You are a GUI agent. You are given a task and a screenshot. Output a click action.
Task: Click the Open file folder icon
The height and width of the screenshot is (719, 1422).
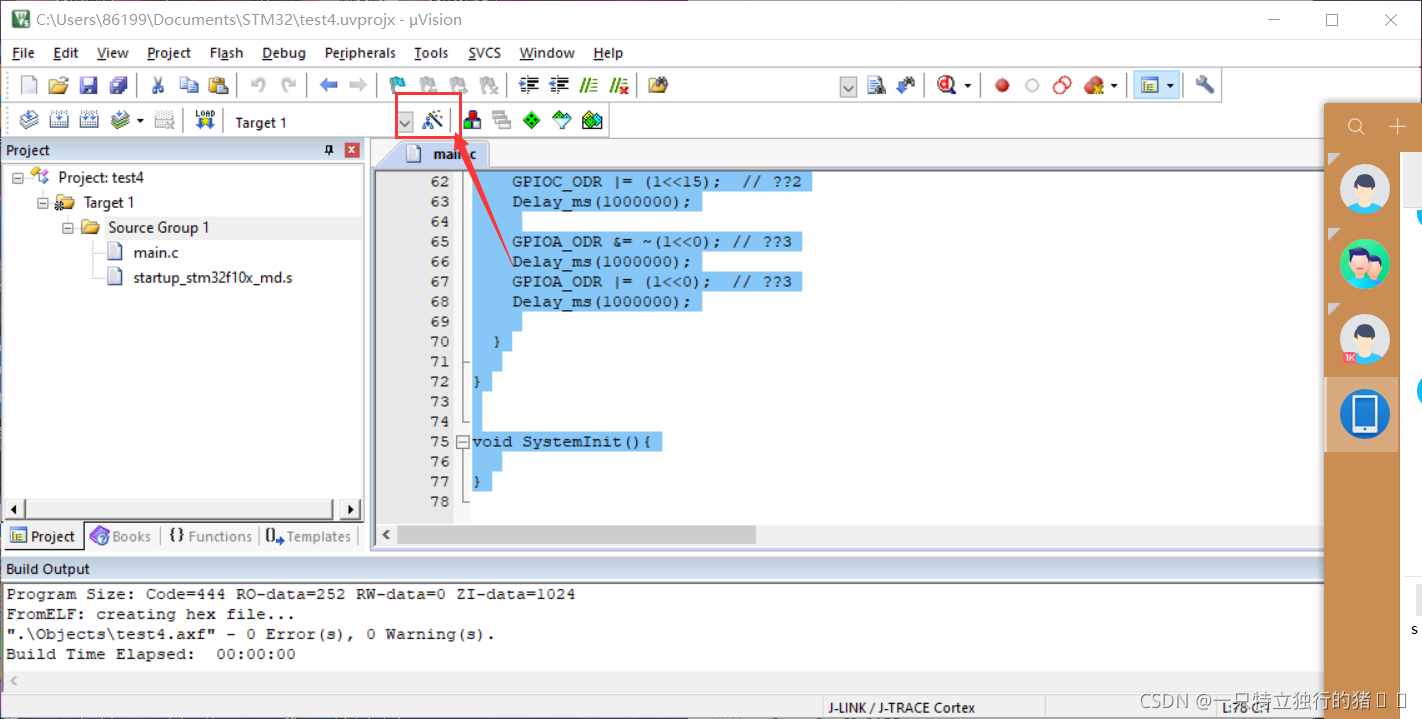[59, 85]
